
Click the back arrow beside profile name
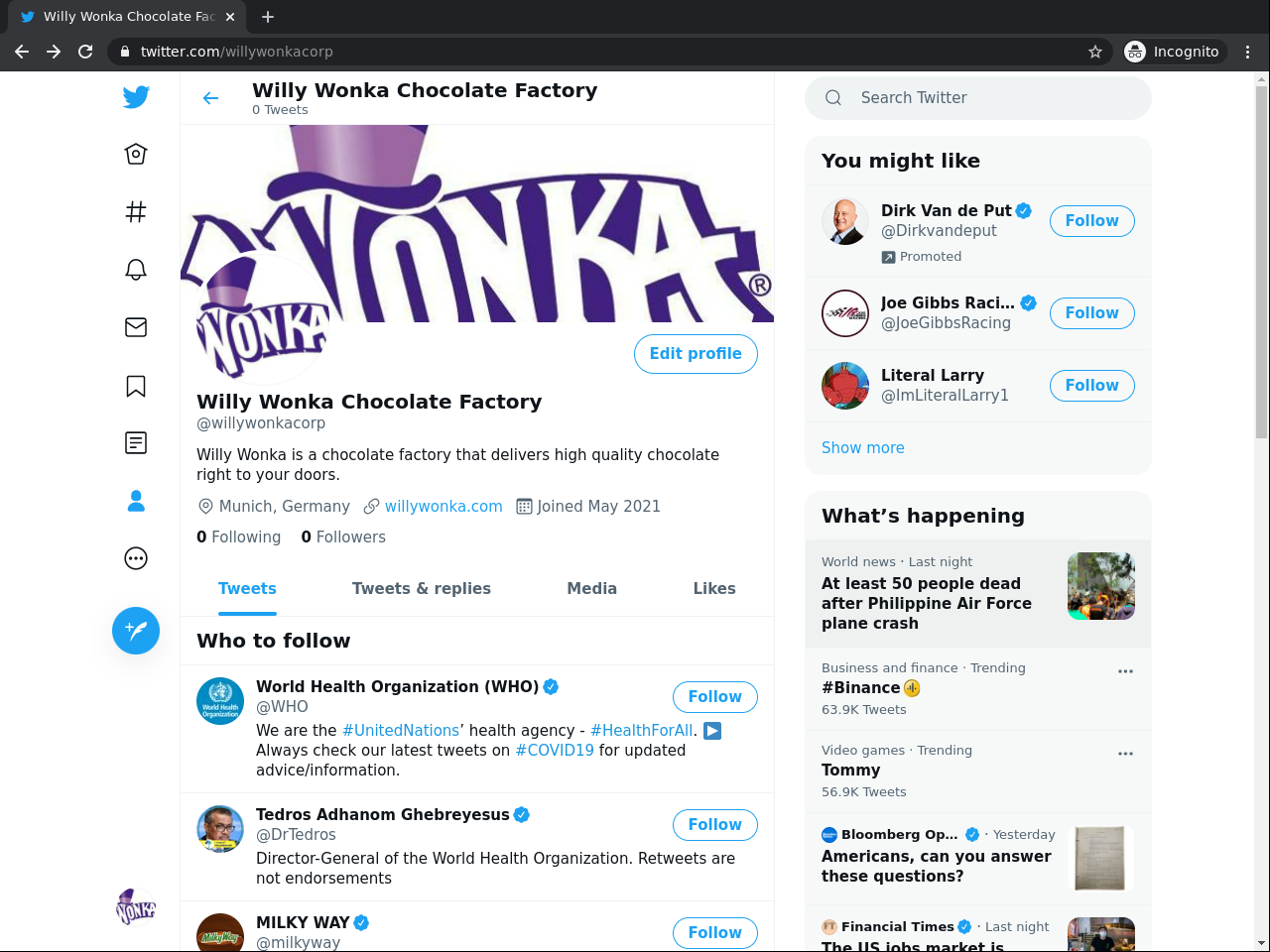point(210,98)
